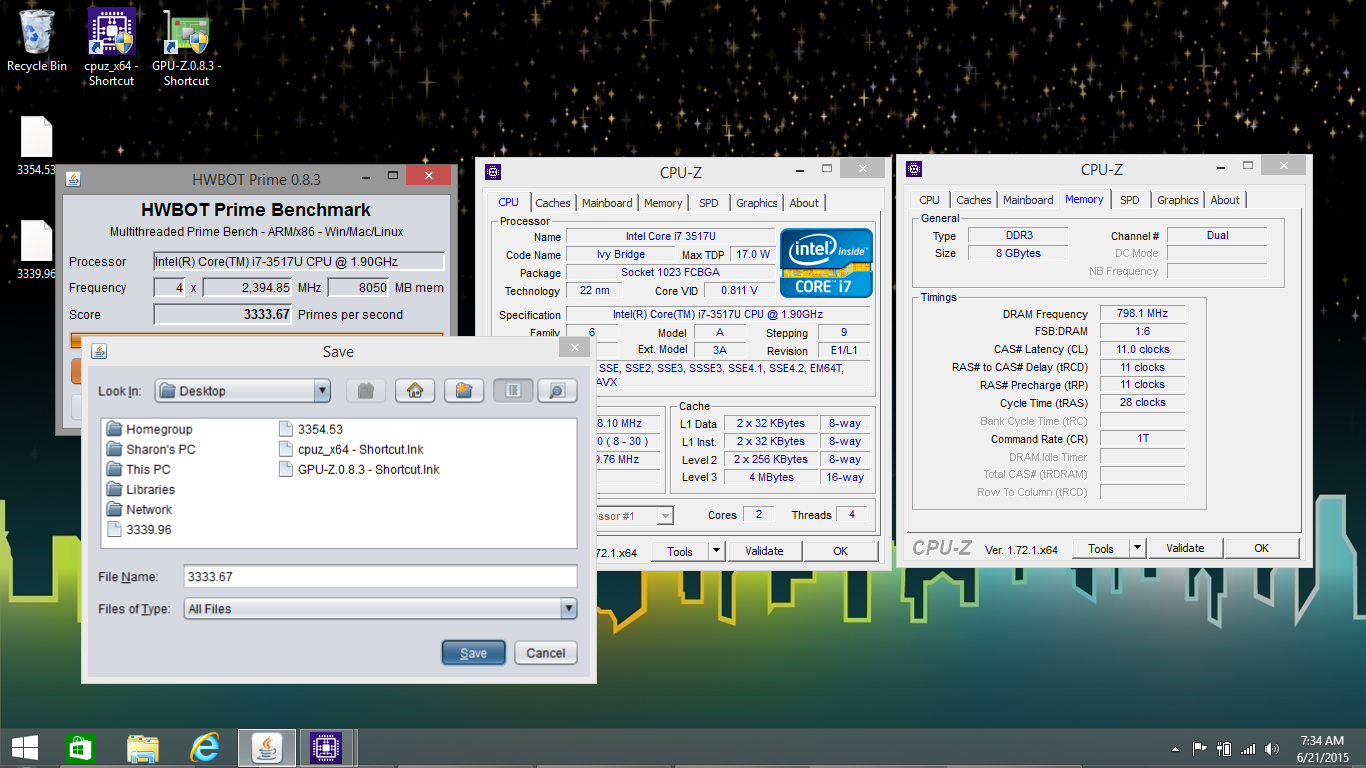
Task: Select 3354.53 file icon on desktop
Action: [x=36, y=146]
